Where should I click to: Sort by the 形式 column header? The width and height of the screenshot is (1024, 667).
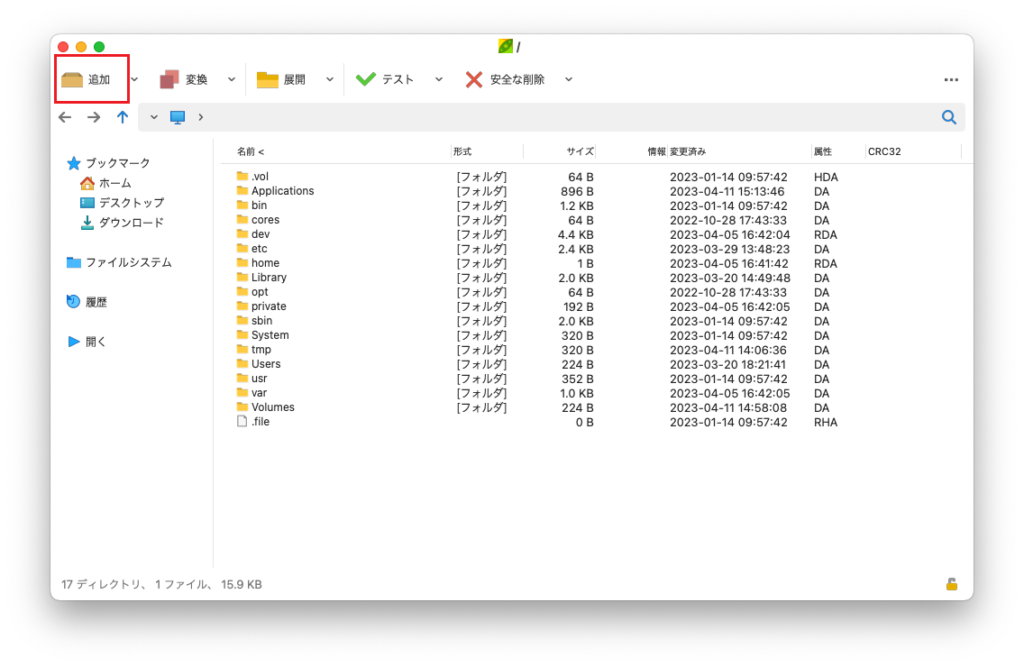pos(462,152)
